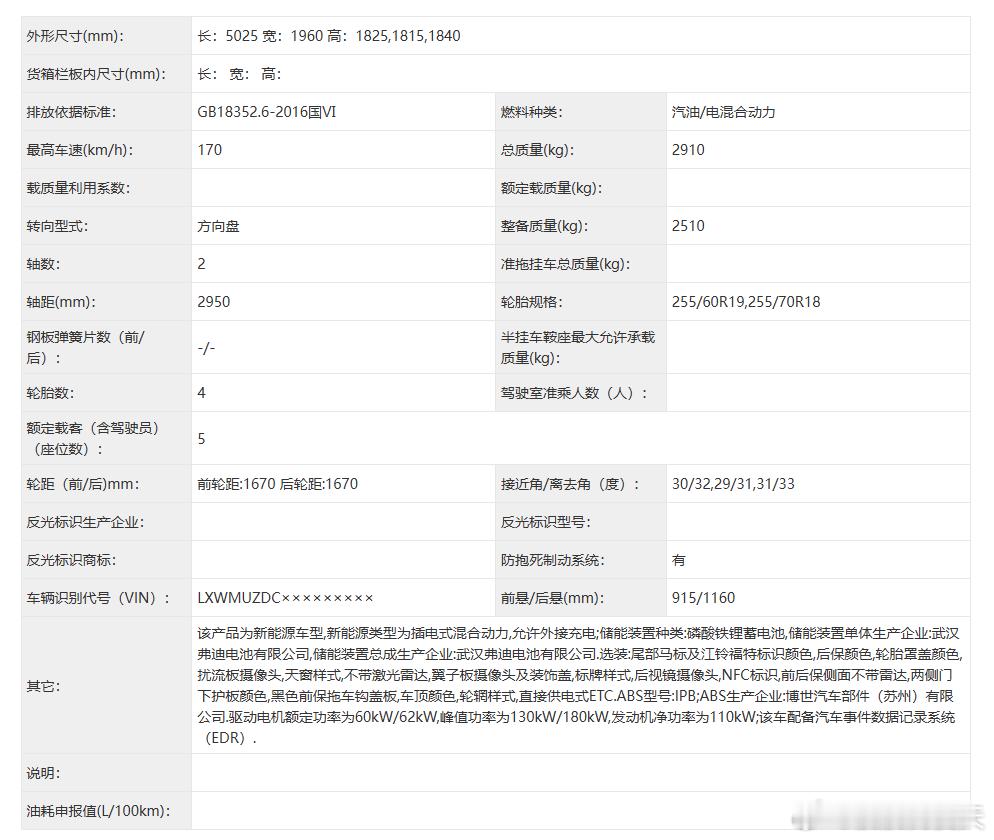Click the 排放依据标准 label
Viewport: 994px width, 840px height.
(x=71, y=112)
